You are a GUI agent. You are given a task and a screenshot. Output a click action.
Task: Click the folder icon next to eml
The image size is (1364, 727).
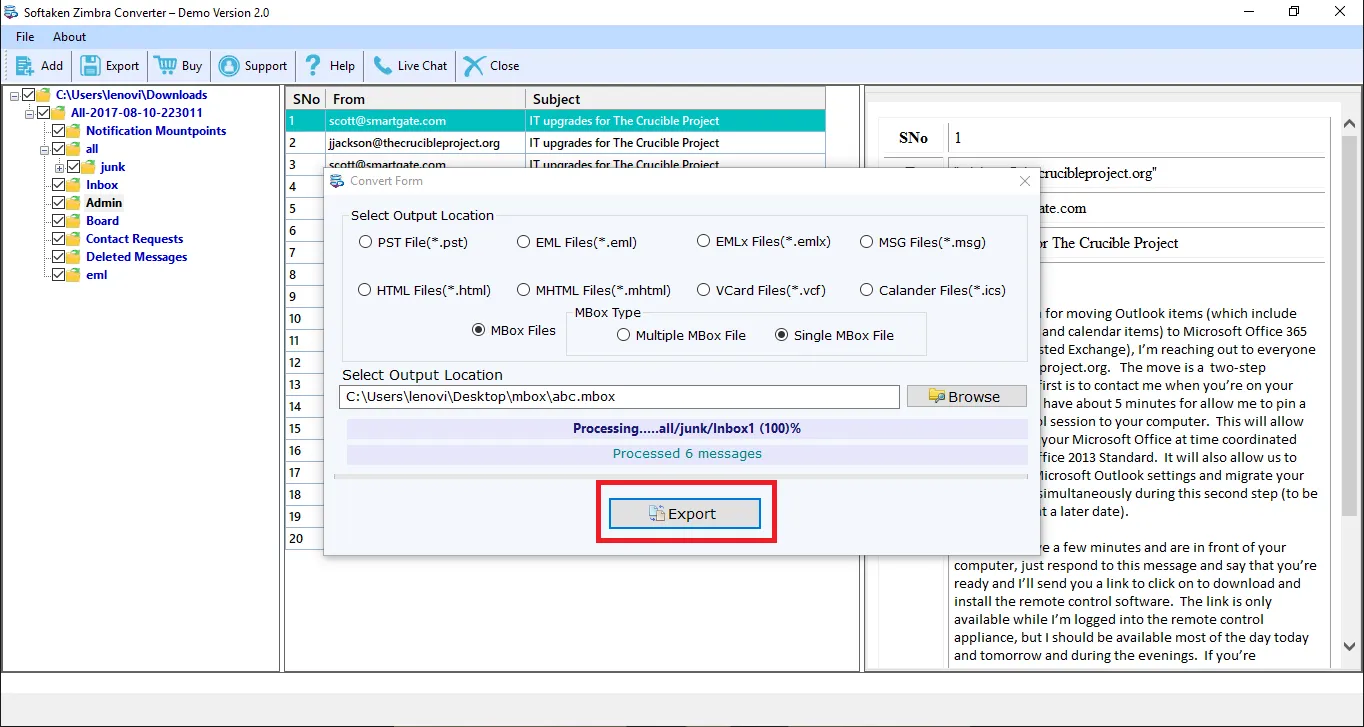tap(74, 275)
